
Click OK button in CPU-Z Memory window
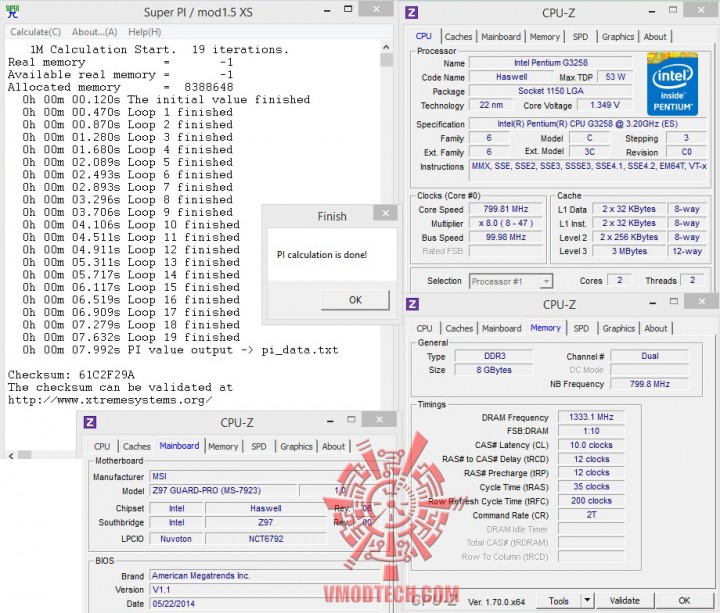pyautogui.click(x=684, y=601)
